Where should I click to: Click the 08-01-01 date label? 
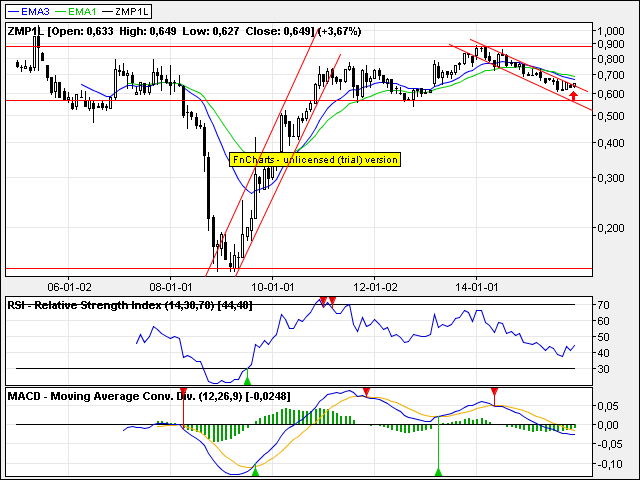pos(171,287)
